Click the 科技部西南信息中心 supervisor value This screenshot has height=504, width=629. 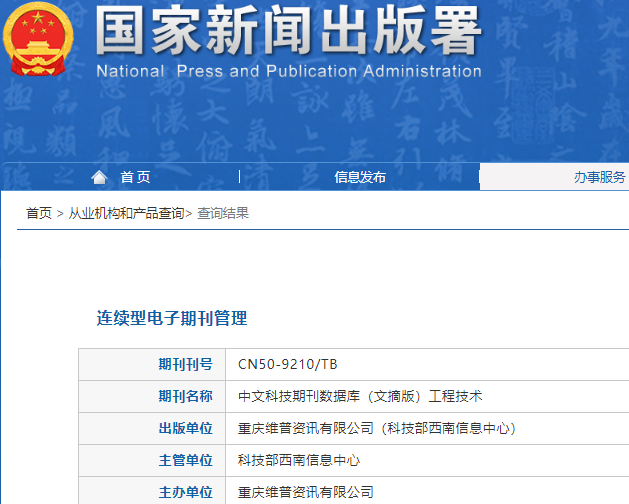tap(299, 460)
